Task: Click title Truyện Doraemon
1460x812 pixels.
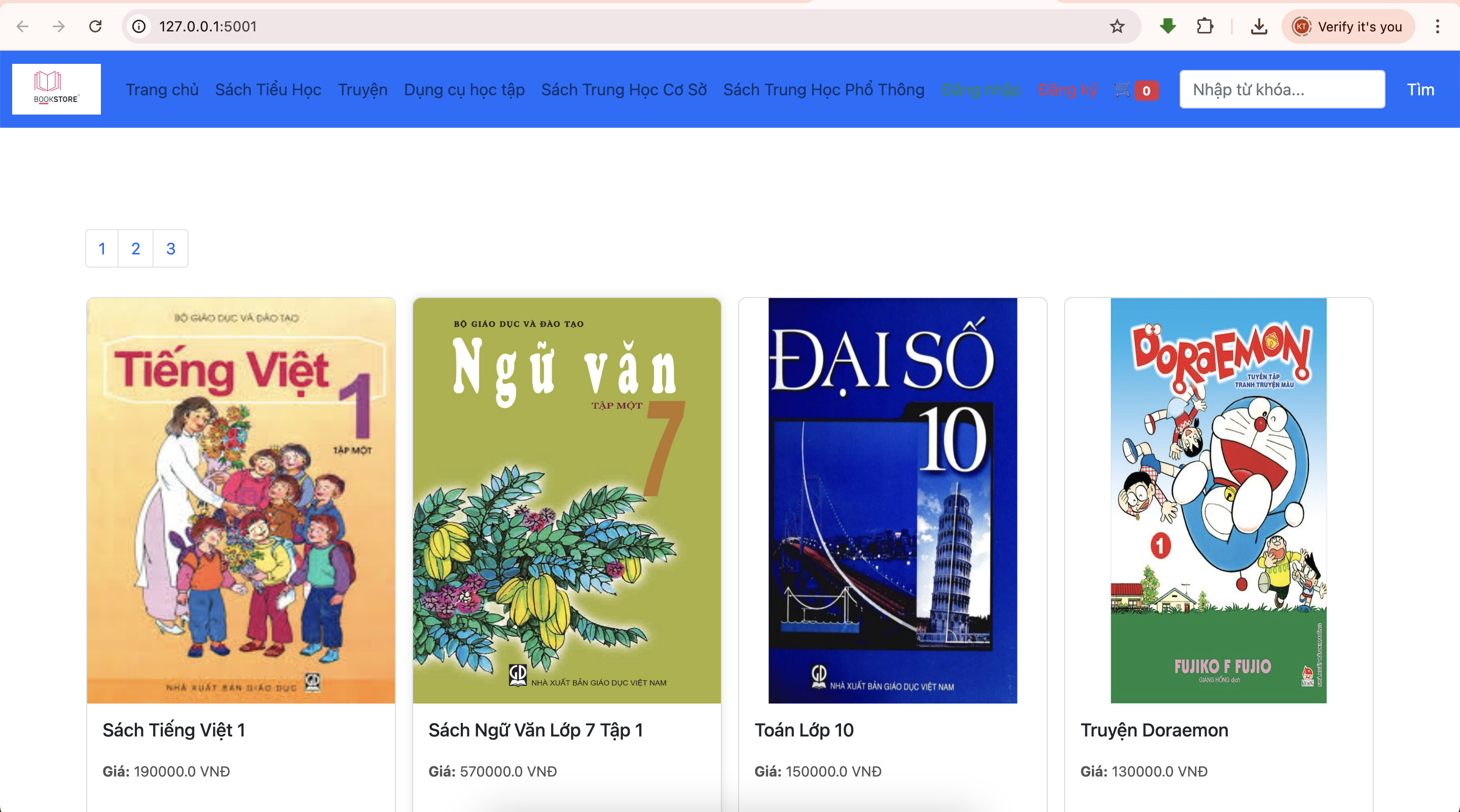Action: (x=1154, y=730)
